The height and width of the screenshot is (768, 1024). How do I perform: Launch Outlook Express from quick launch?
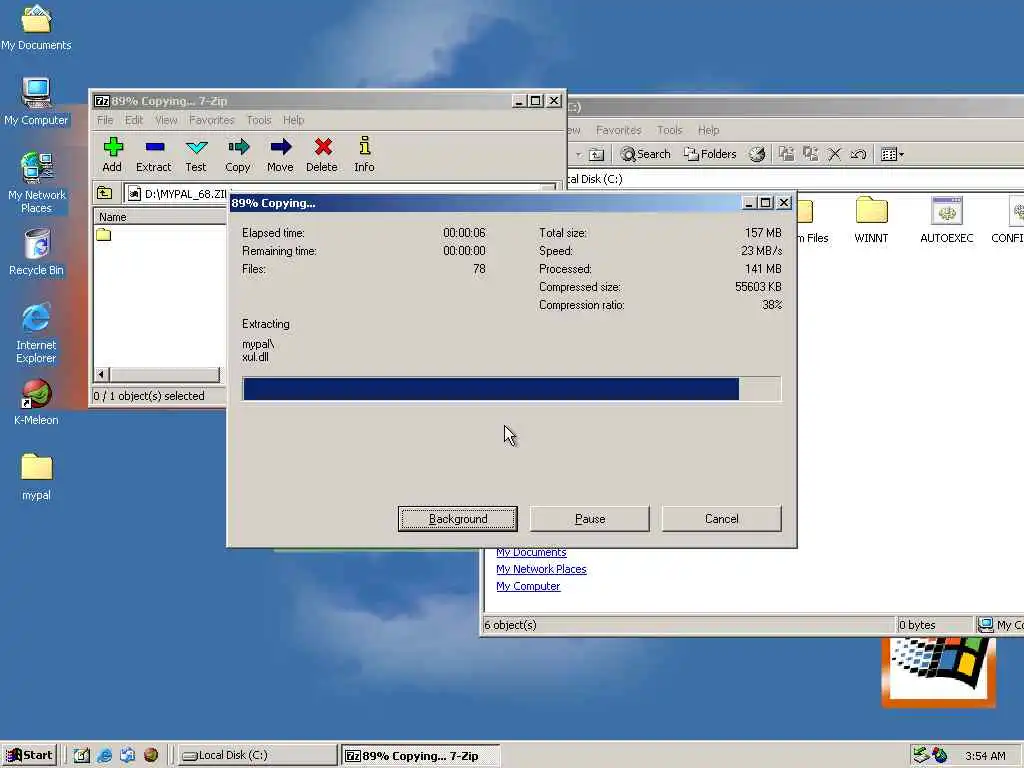pyautogui.click(x=127, y=755)
